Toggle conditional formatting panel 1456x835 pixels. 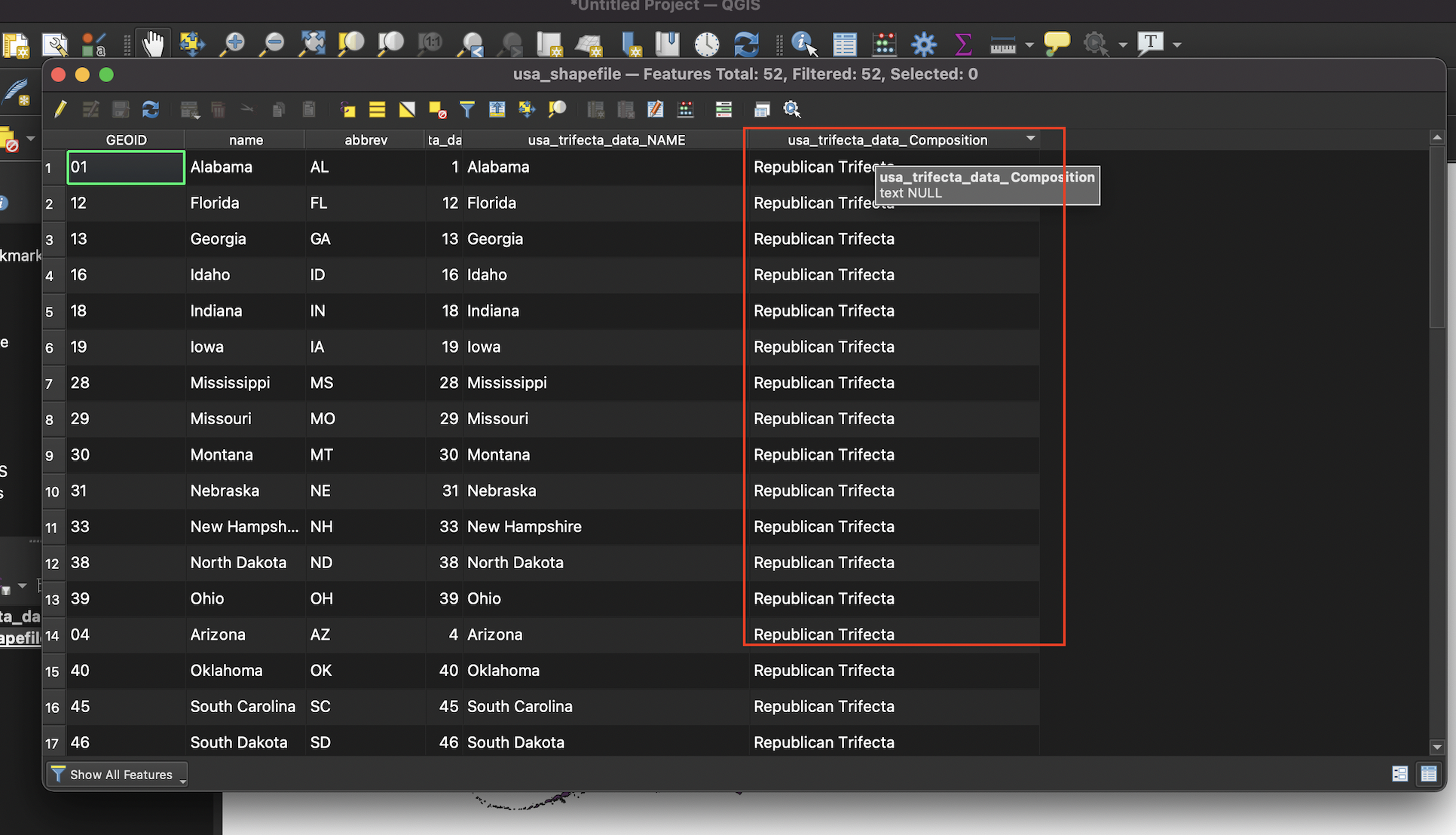tap(723, 109)
